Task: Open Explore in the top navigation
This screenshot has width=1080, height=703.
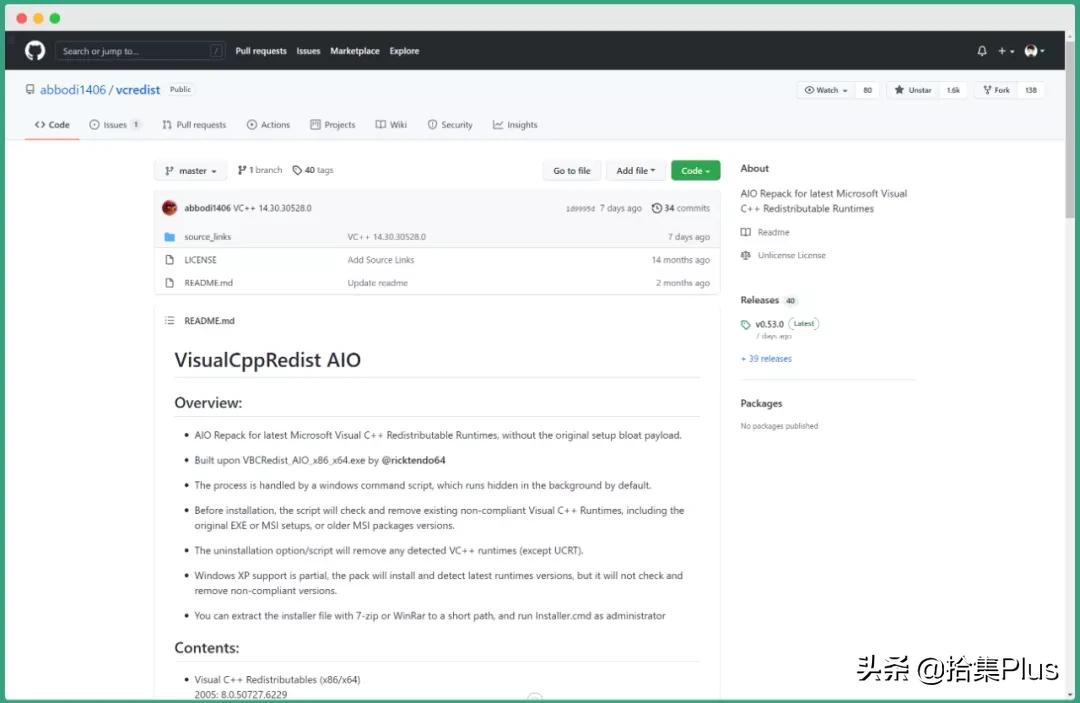Action: tap(404, 51)
